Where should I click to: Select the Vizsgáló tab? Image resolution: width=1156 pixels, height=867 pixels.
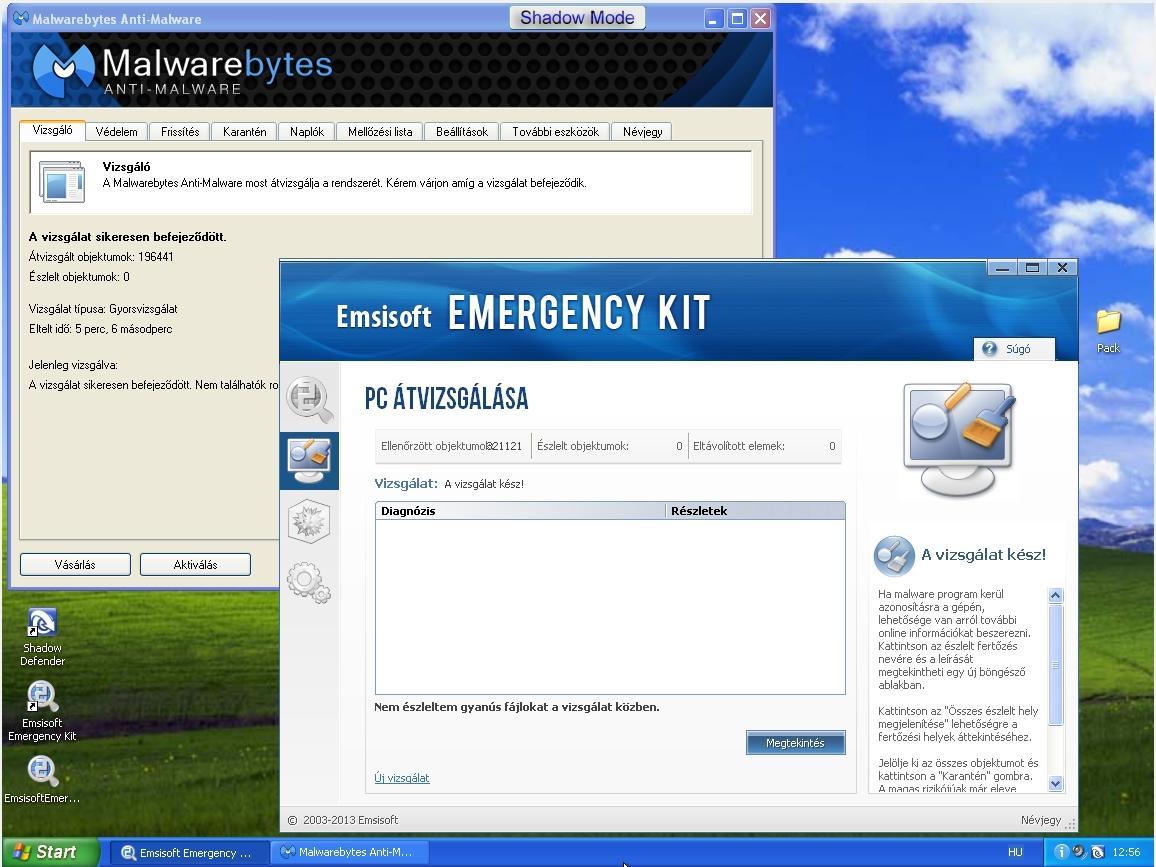(x=52, y=130)
